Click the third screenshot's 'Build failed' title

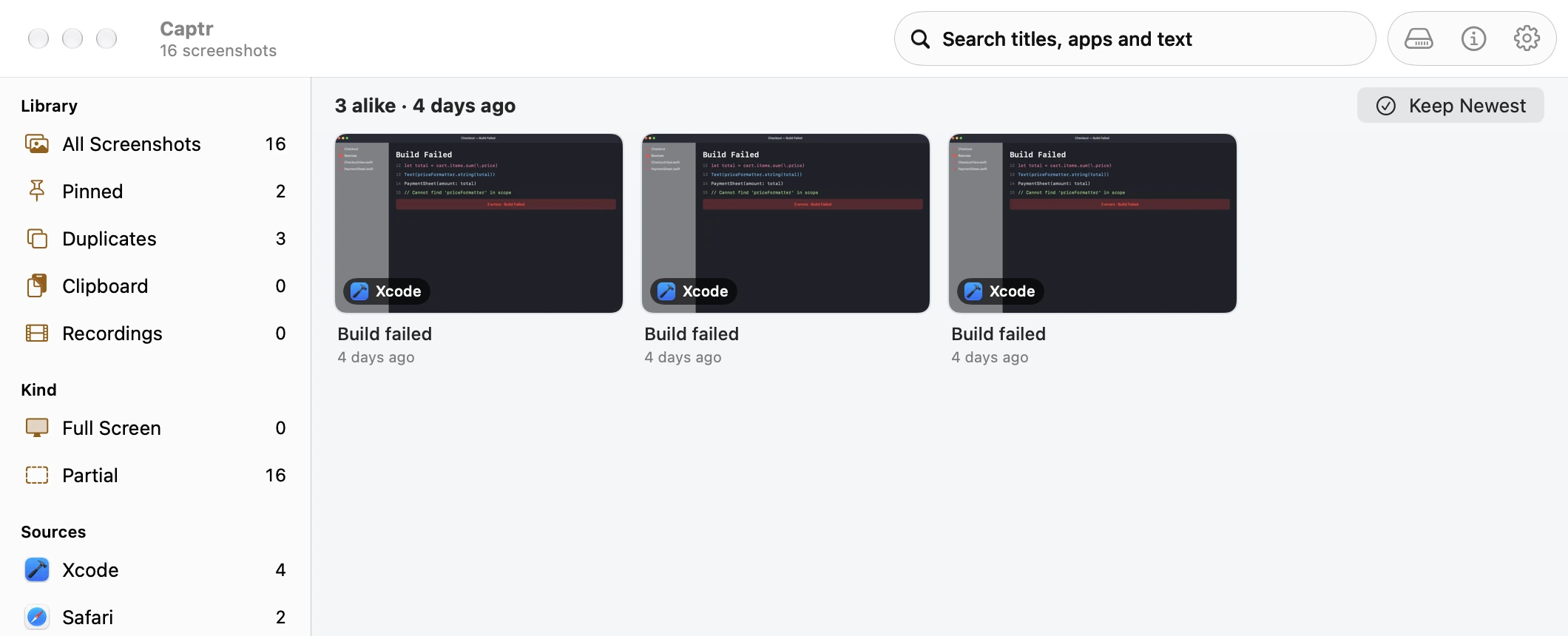(x=998, y=334)
